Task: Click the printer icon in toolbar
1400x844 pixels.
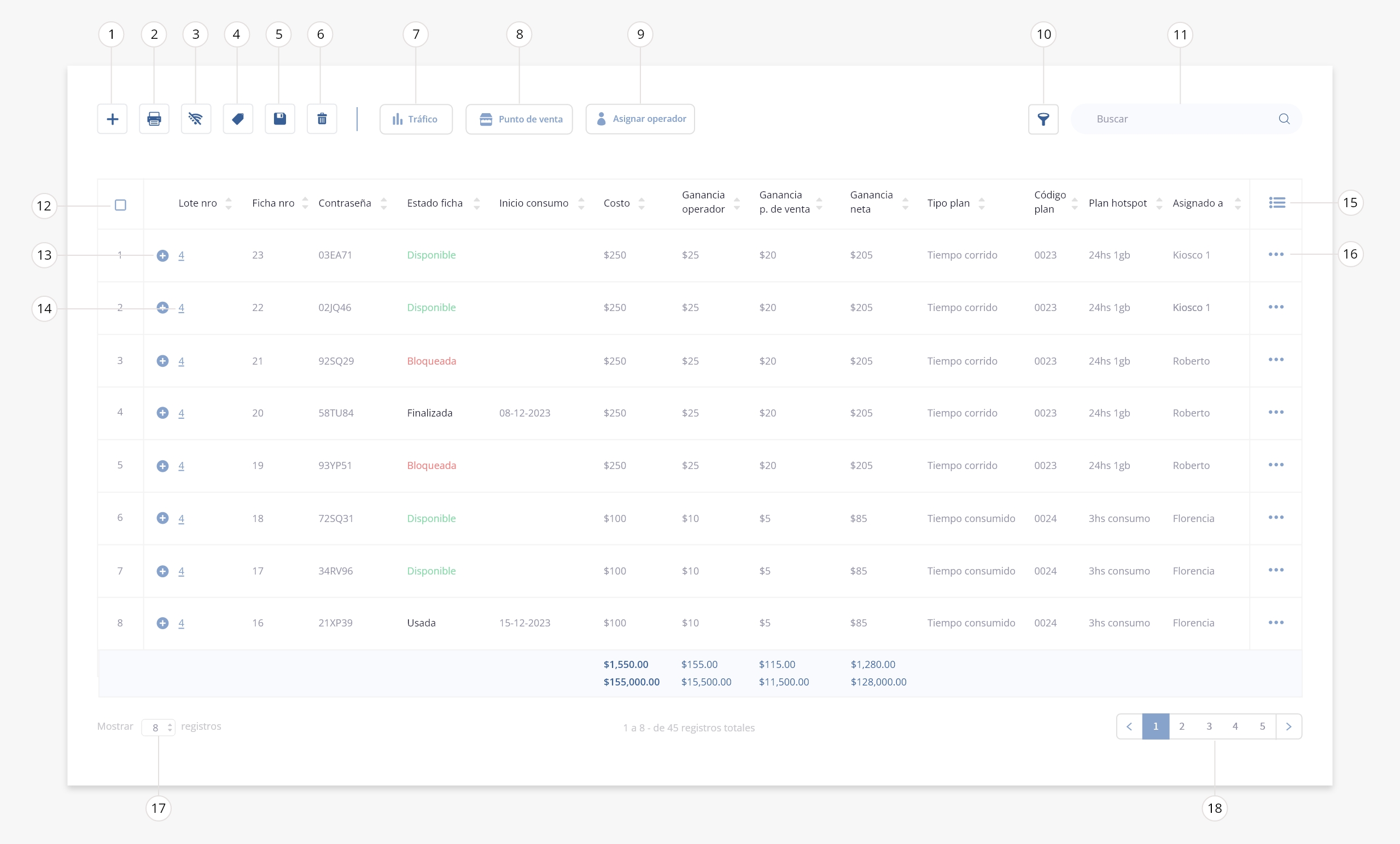Action: 154,119
